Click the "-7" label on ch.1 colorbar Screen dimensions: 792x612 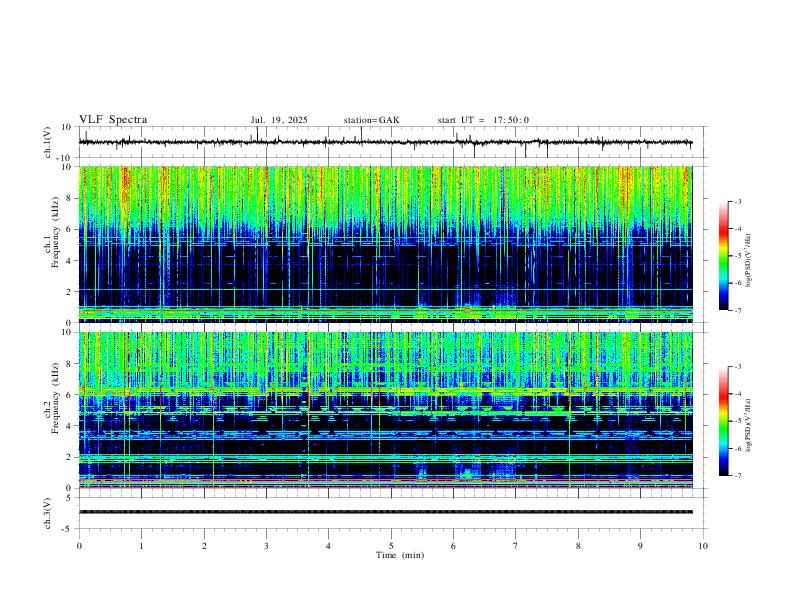(x=737, y=311)
